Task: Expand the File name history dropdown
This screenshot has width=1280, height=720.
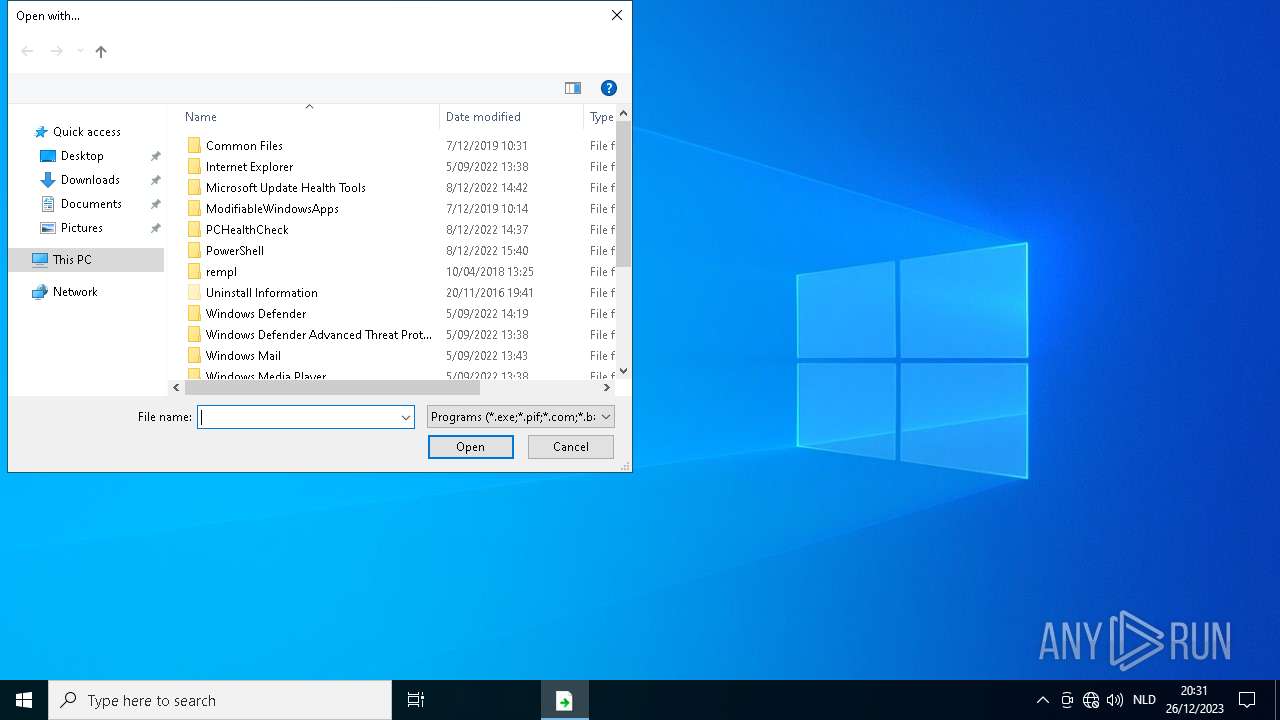Action: pyautogui.click(x=405, y=417)
